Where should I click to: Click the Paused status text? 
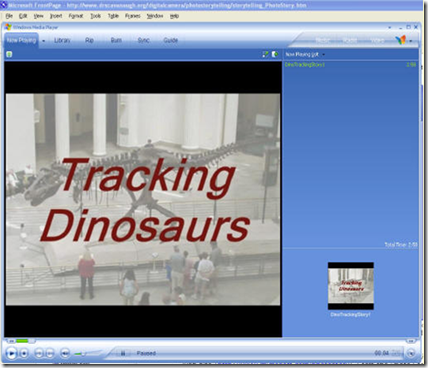coord(146,353)
